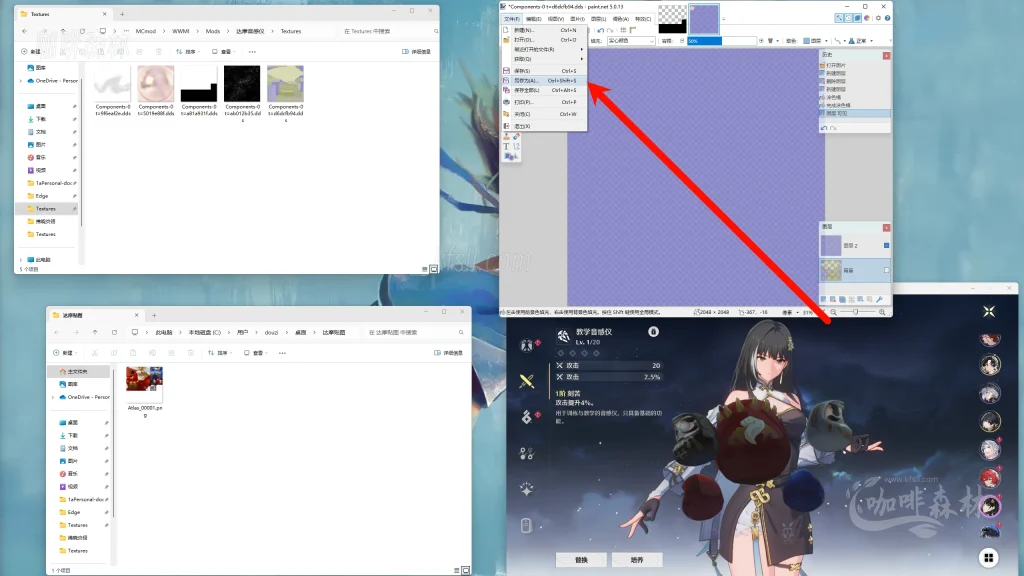
Task: Click the weapon upgrade button
Action: click(x=636, y=559)
